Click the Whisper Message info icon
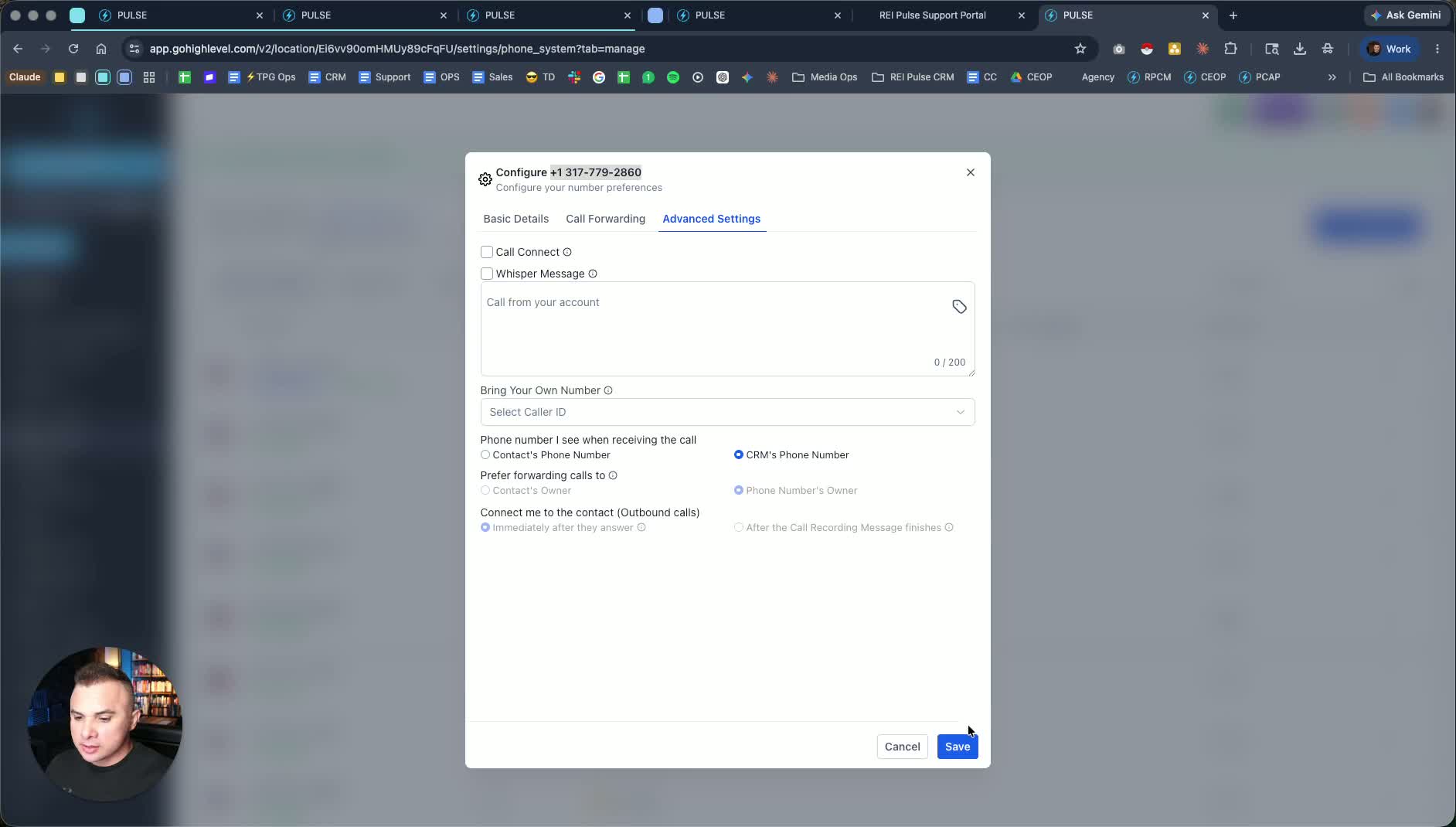Viewport: 1456px width, 827px height. tap(593, 274)
